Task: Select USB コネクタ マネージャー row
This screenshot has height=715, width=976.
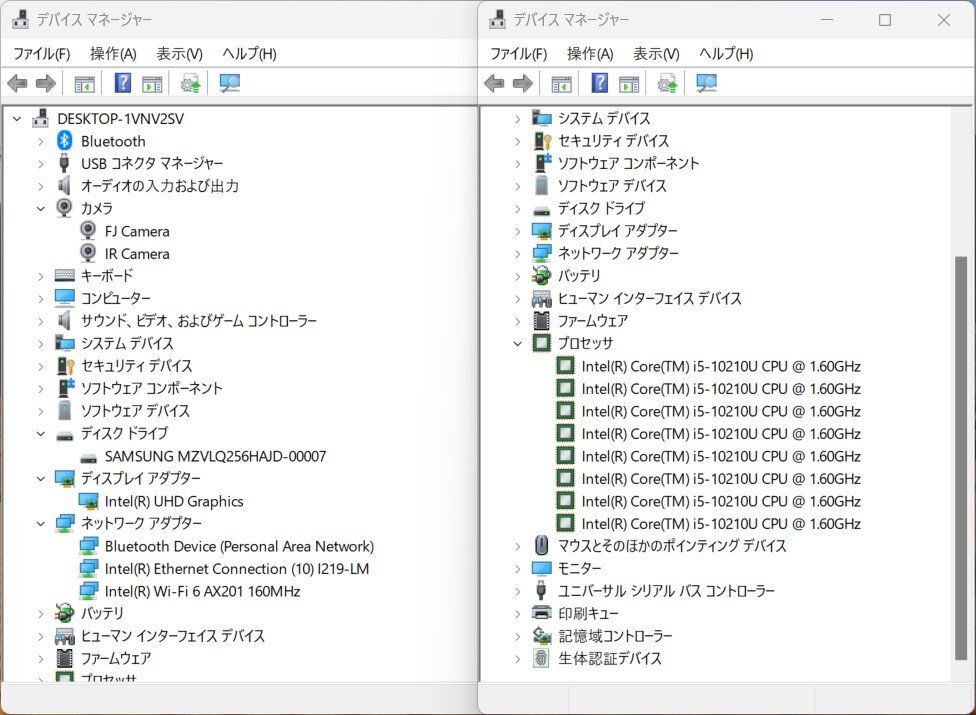Action: point(152,164)
